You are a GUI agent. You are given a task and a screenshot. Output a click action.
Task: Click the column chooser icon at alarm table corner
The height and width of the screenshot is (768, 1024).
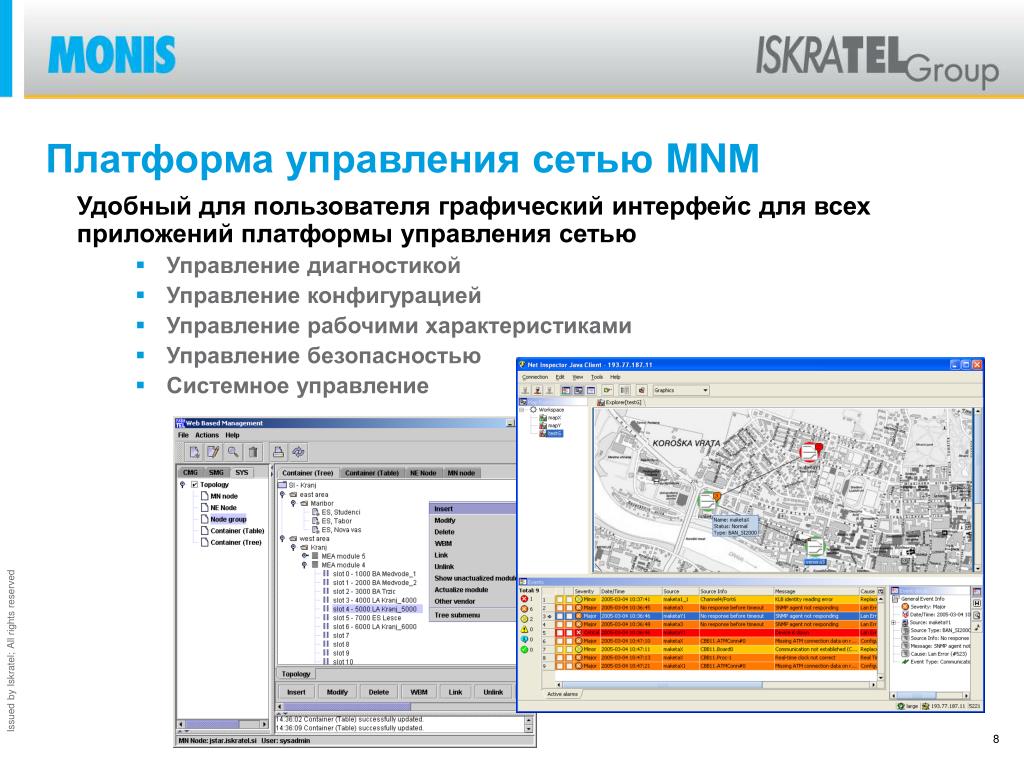coord(881,591)
